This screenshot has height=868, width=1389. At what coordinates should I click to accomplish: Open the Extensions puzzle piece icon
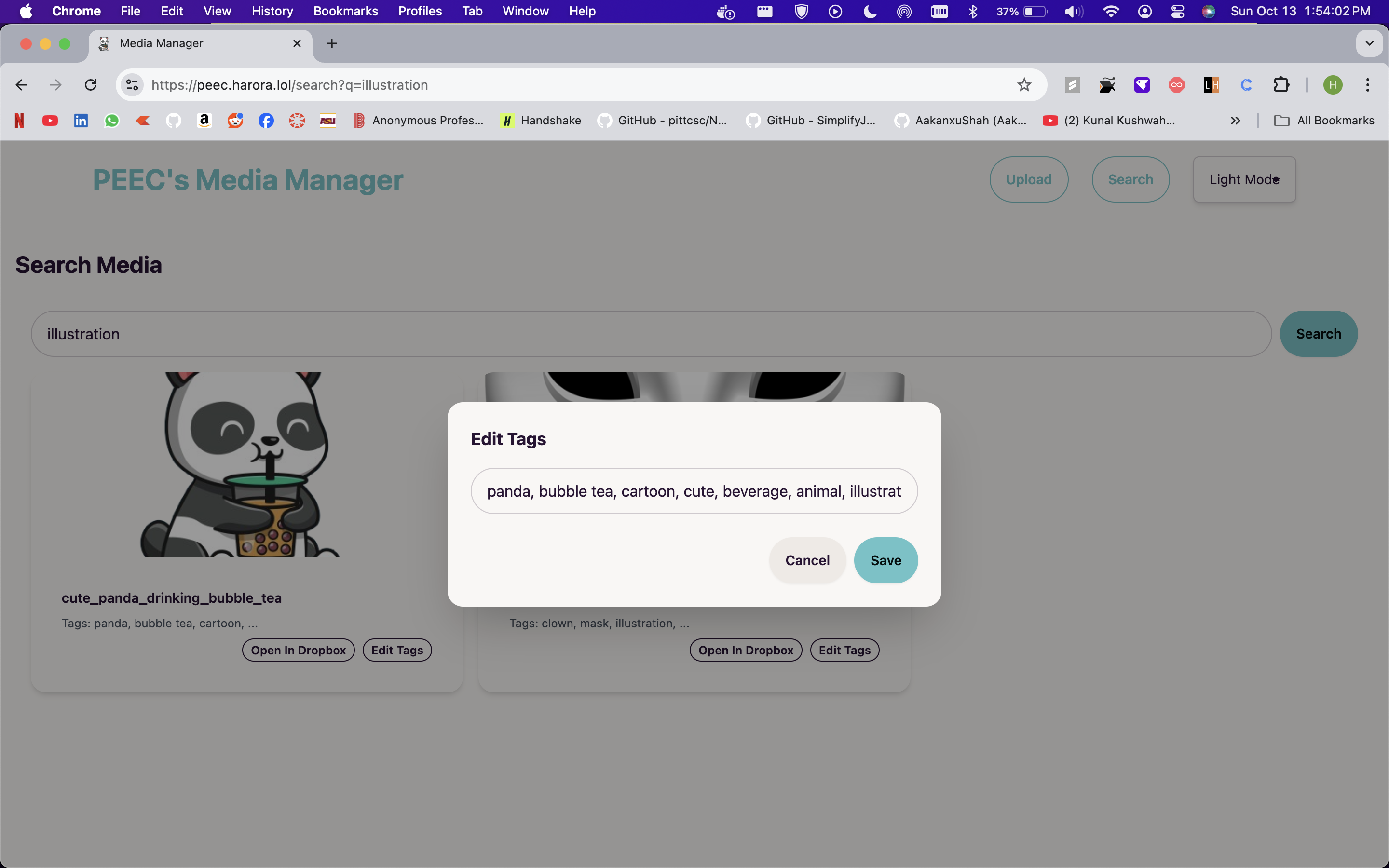click(x=1281, y=85)
